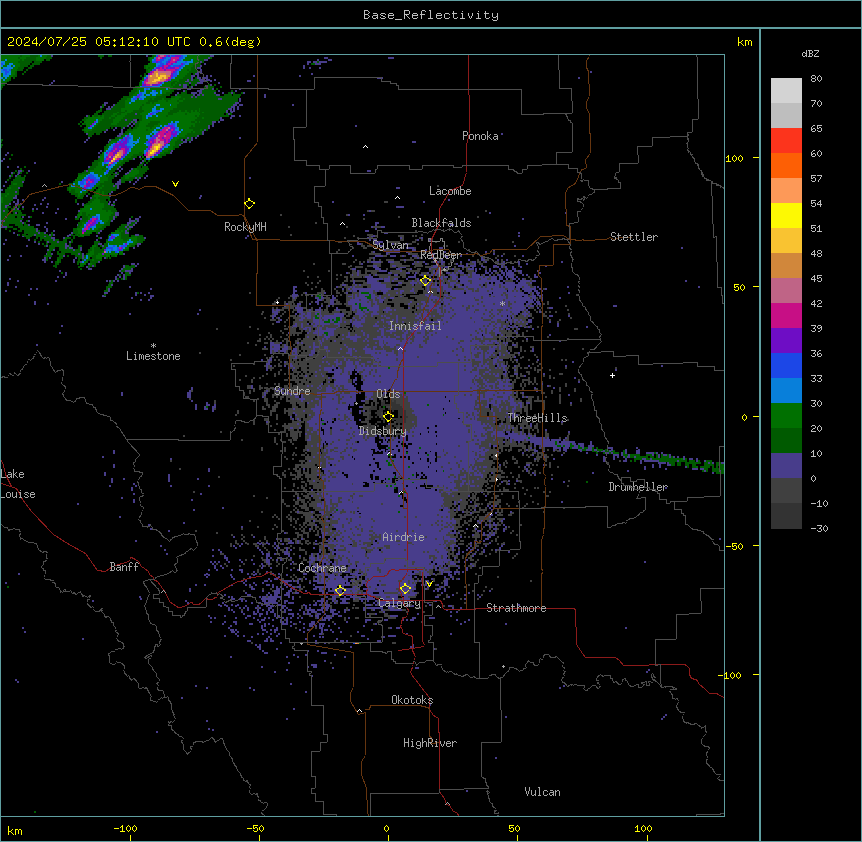Select the Lacombe city label
Image resolution: width=862 pixels, height=842 pixels.
coord(450,191)
